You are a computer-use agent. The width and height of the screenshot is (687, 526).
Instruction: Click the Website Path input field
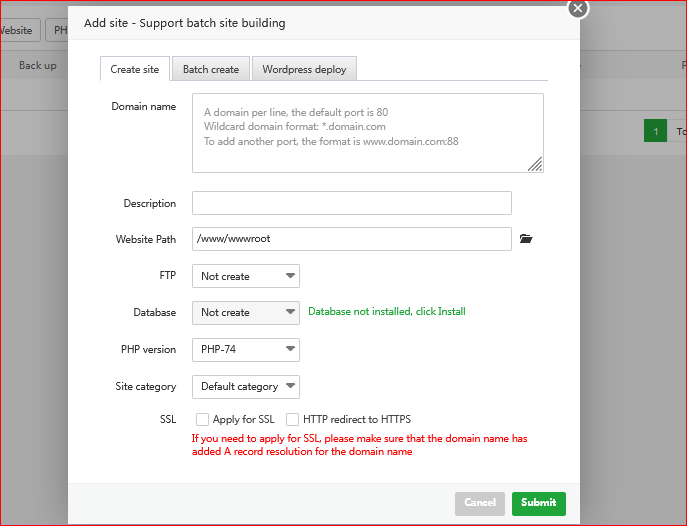(351, 239)
